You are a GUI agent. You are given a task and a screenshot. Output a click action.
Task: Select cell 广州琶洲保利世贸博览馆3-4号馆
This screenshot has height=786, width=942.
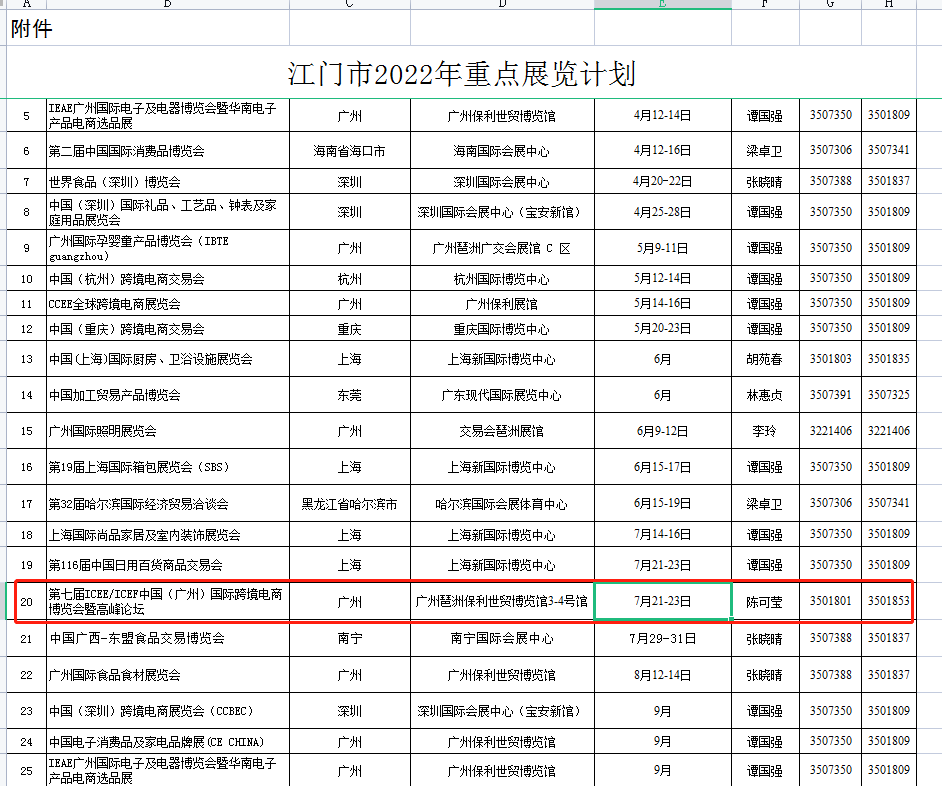click(x=502, y=602)
